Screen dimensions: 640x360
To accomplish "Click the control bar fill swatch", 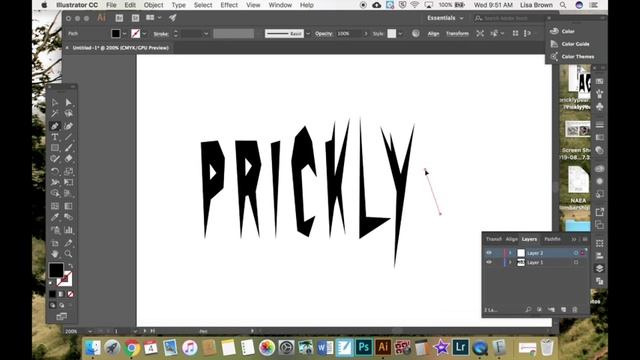I will coord(116,33).
